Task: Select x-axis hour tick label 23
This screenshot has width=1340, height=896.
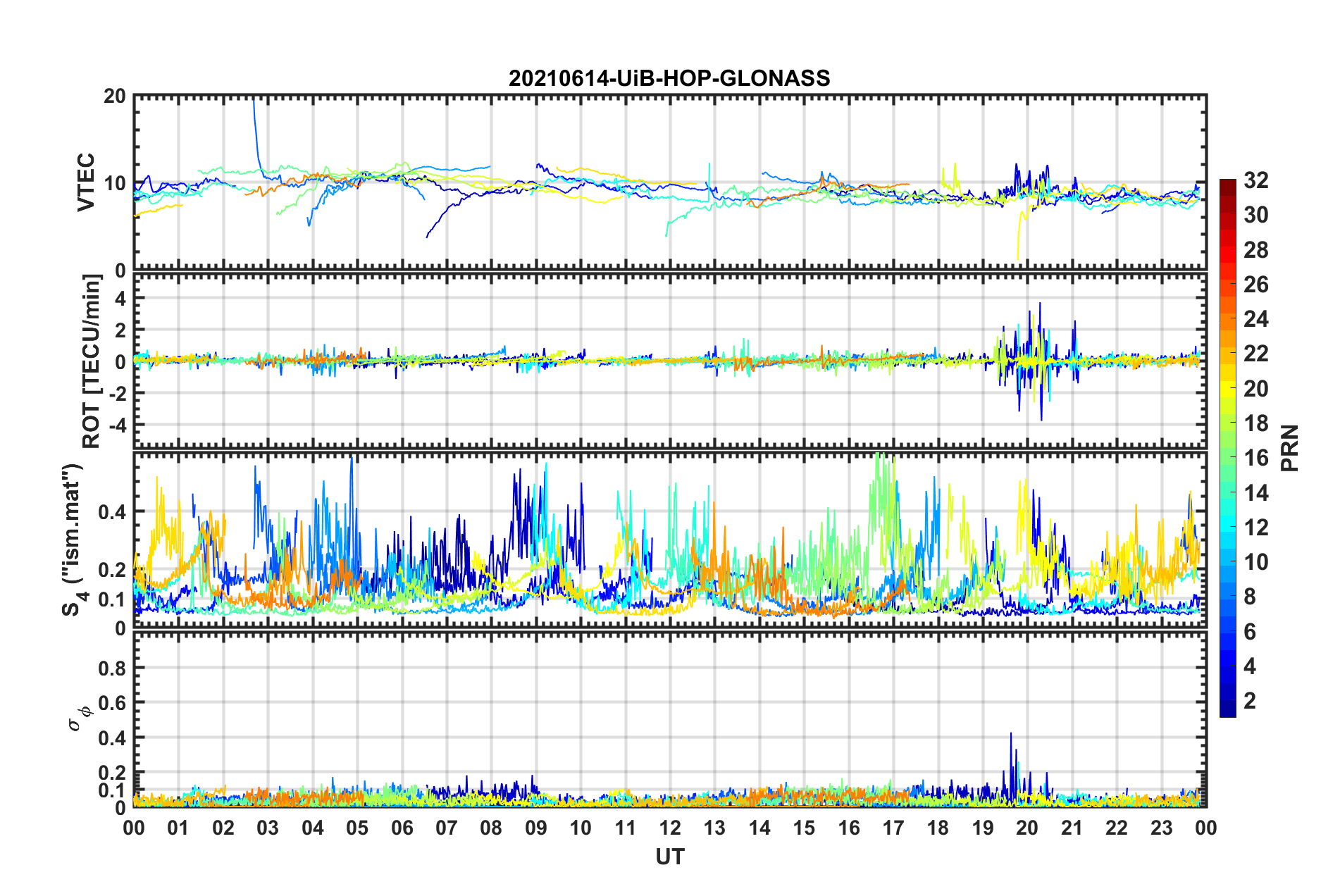Action: click(x=1162, y=828)
